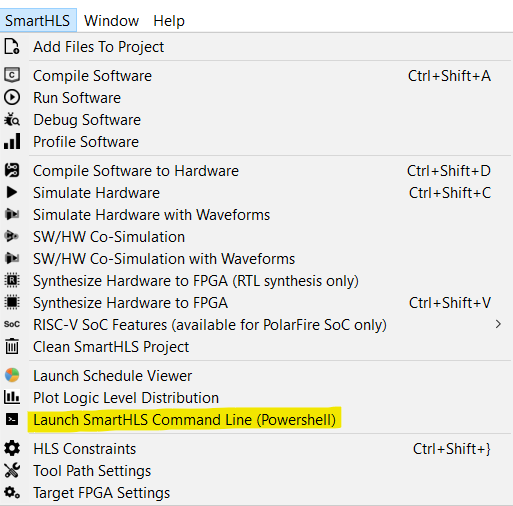Click the Tool Path Settings wrench icon
The image size is (513, 506).
coord(12,470)
